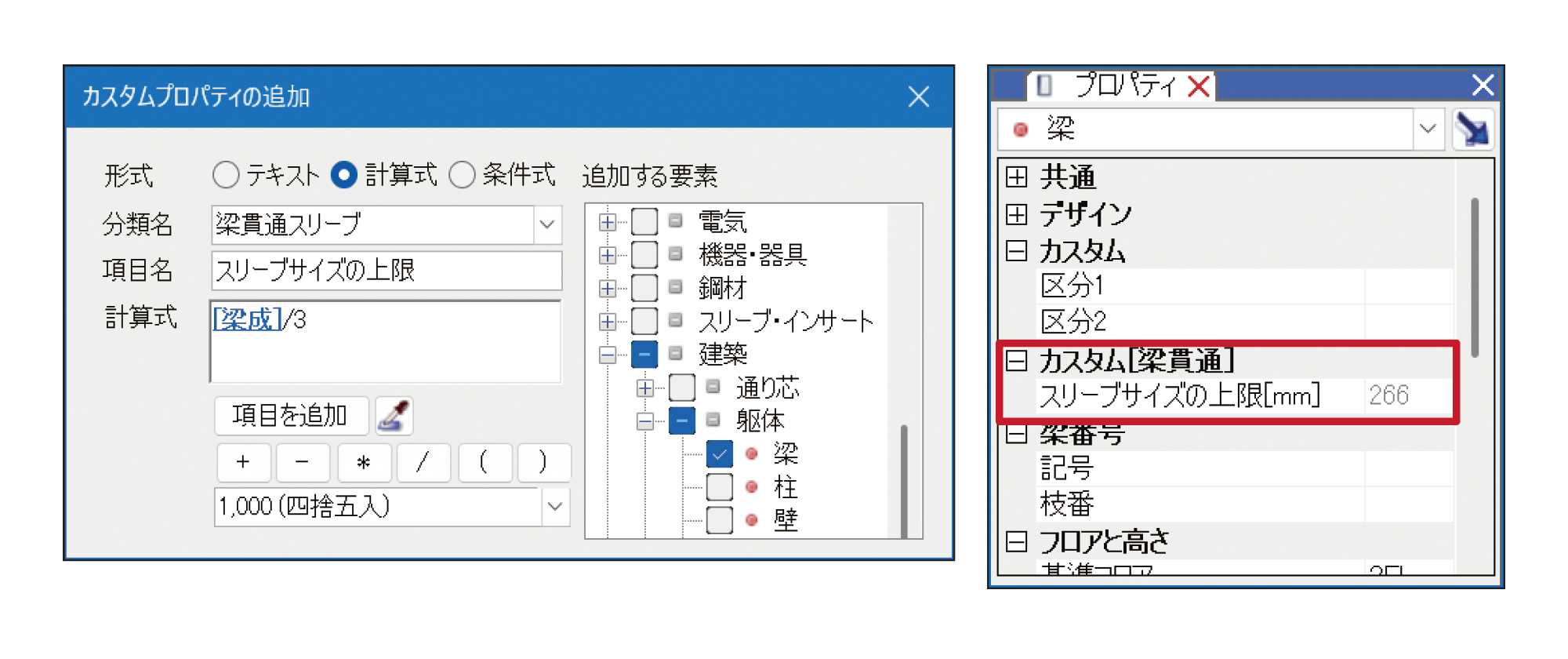Select the テキスト radio button
Image resolution: width=1568 pixels, height=659 pixels.
tap(226, 174)
